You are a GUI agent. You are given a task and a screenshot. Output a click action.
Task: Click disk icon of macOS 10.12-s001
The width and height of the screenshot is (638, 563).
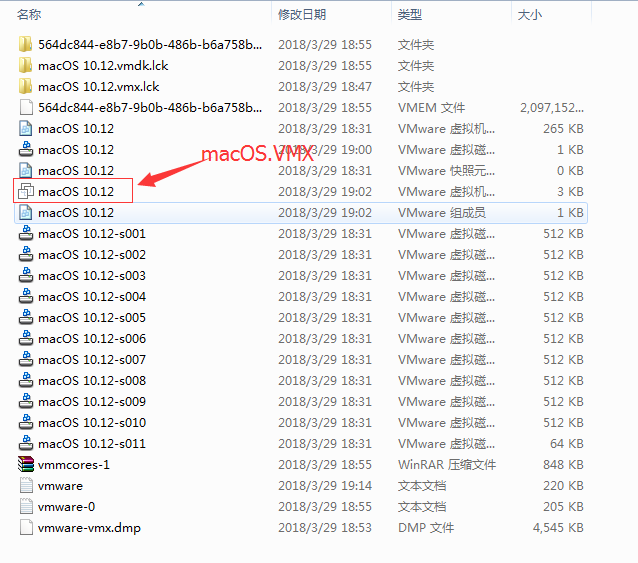(x=26, y=233)
